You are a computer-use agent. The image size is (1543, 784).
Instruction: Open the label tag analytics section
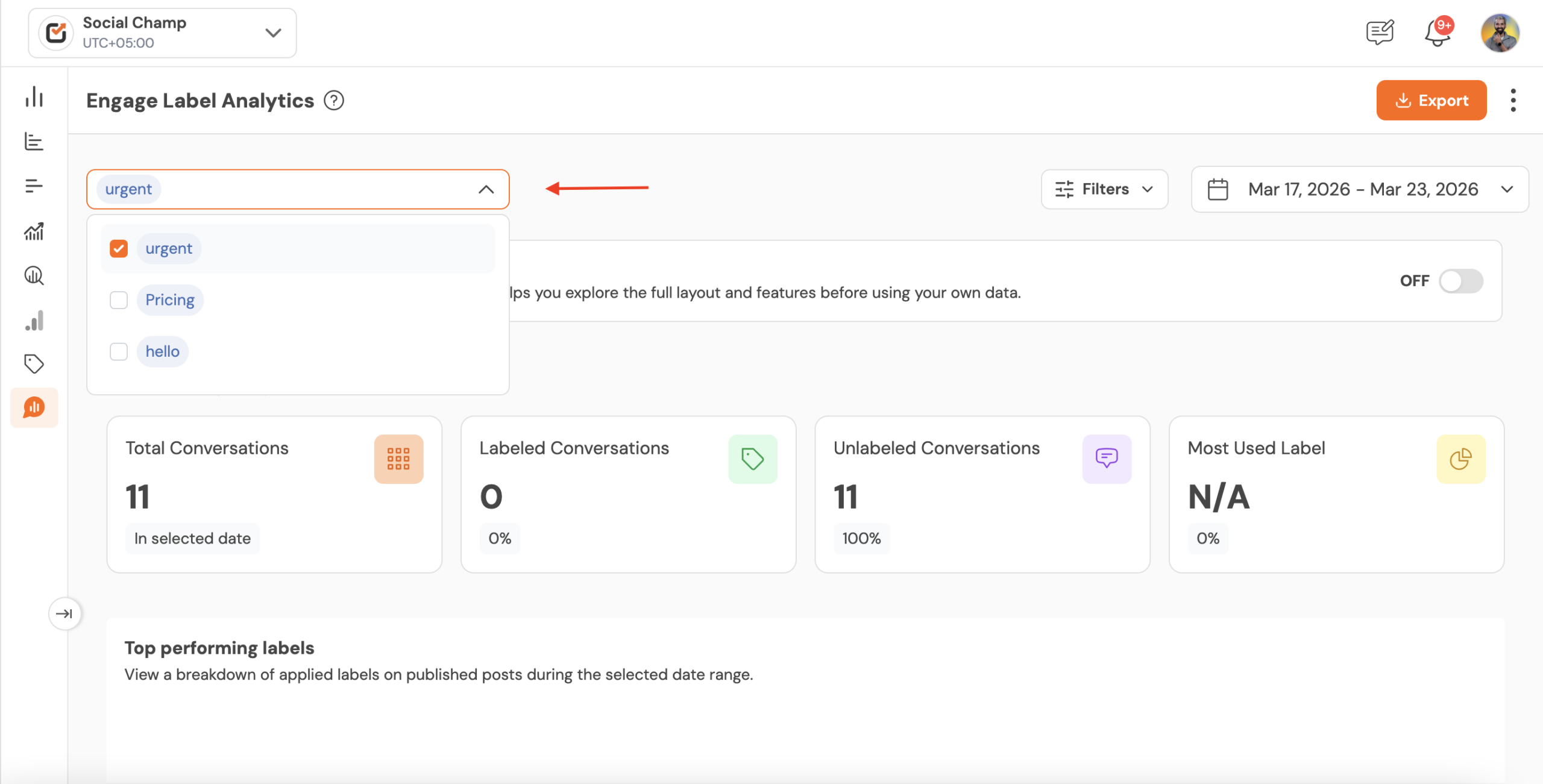click(x=34, y=363)
